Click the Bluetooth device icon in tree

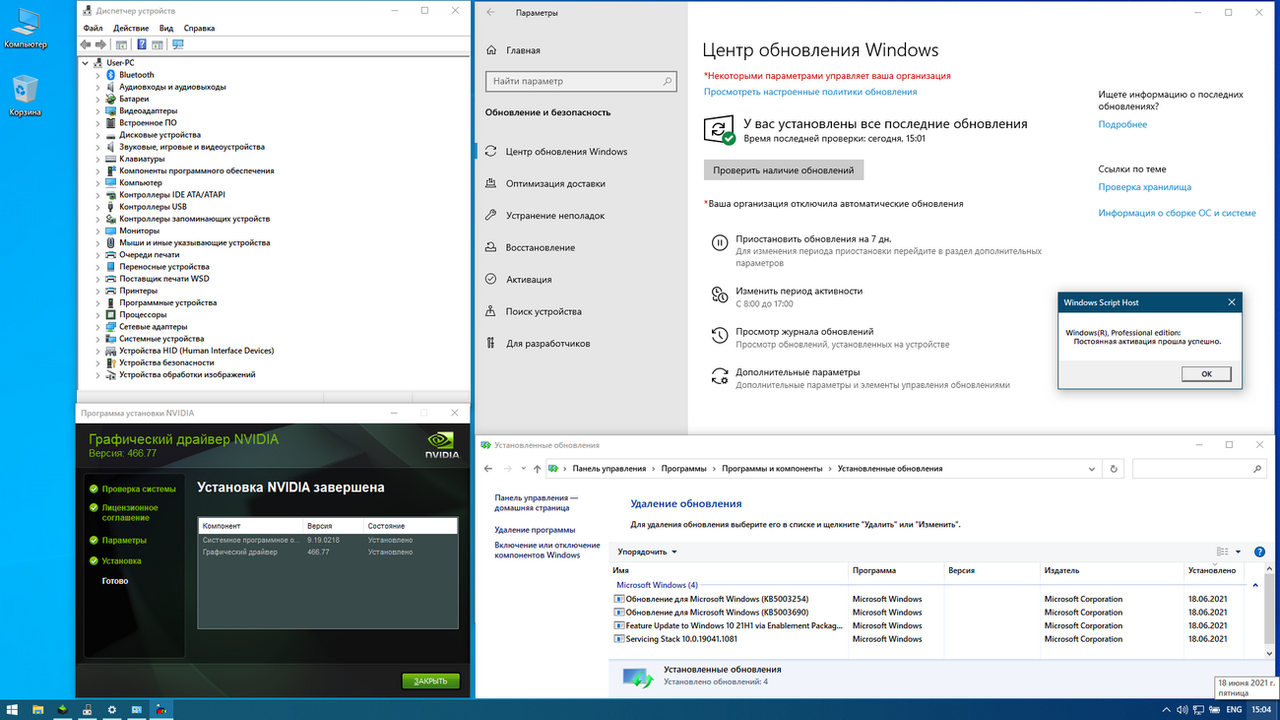click(111, 75)
